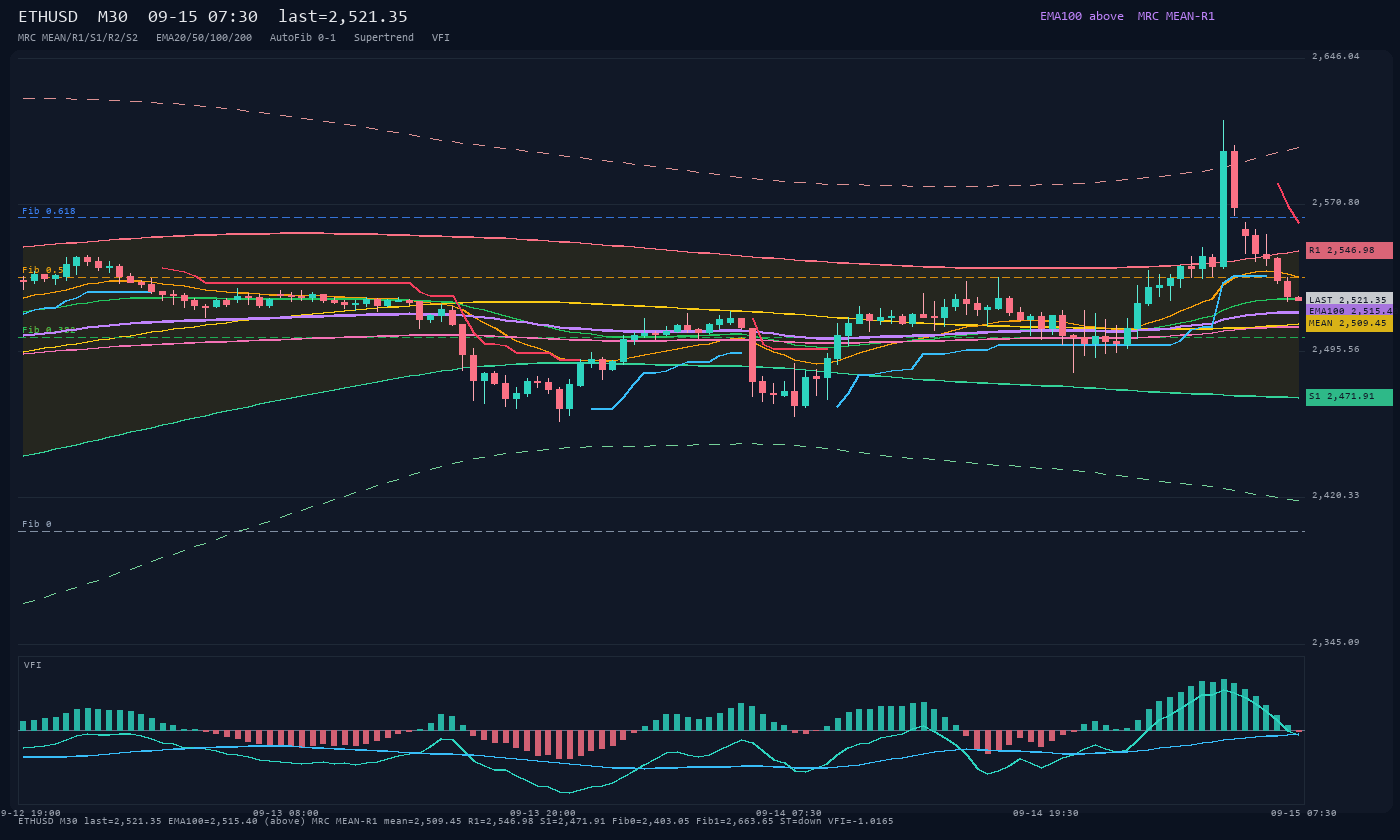Select the 09-14 07:30 time axis label
The width and height of the screenshot is (1400, 840).
pos(789,813)
